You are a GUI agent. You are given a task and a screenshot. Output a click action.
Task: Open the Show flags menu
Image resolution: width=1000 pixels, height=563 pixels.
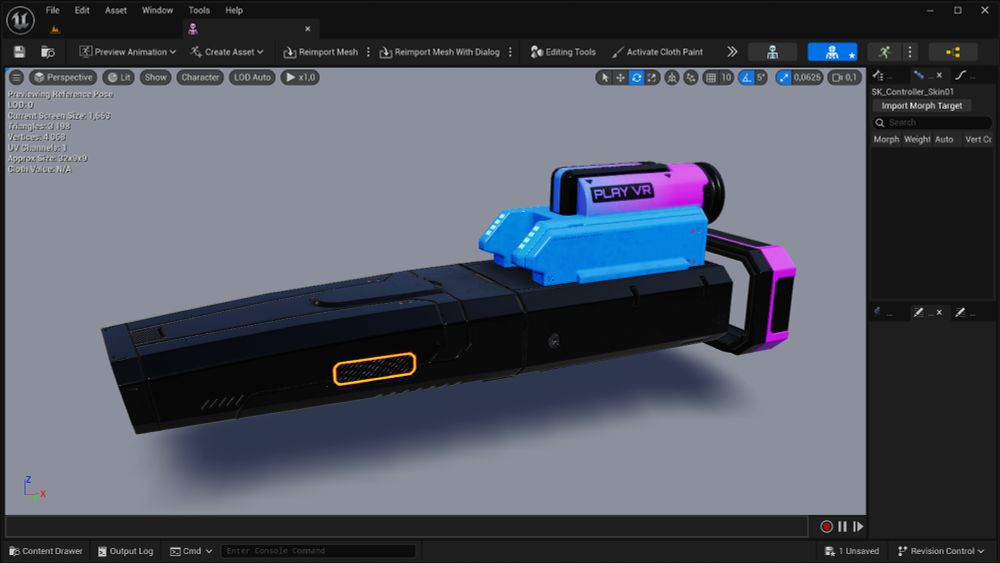point(155,77)
